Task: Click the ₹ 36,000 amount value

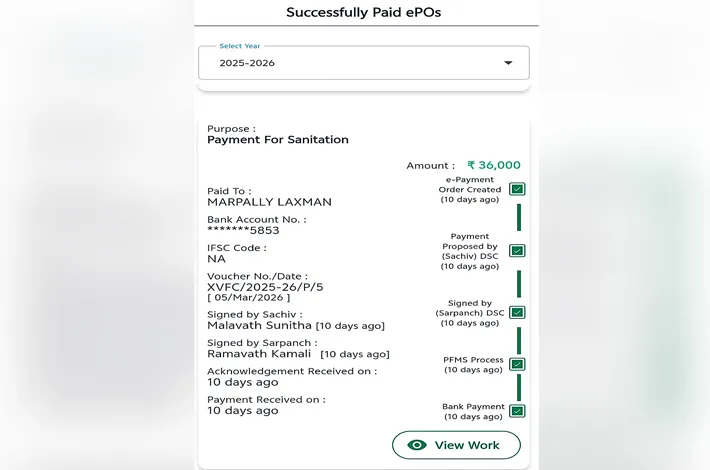Action: (494, 165)
